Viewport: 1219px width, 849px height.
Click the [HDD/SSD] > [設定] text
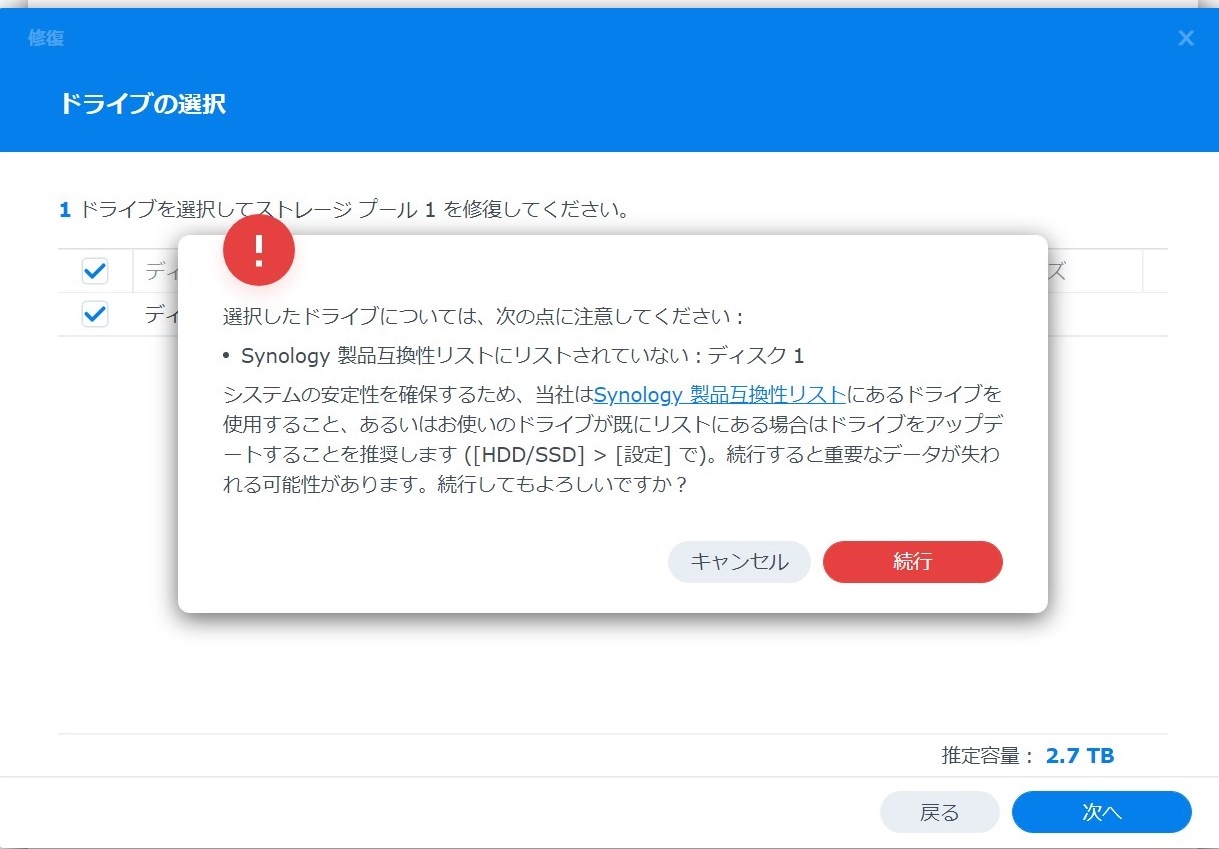(570, 456)
